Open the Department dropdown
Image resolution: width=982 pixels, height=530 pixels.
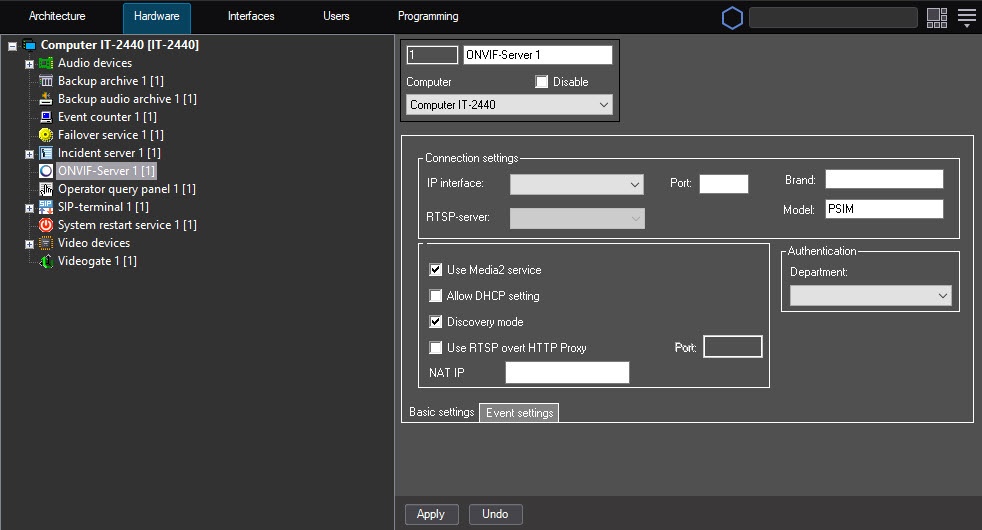point(870,296)
